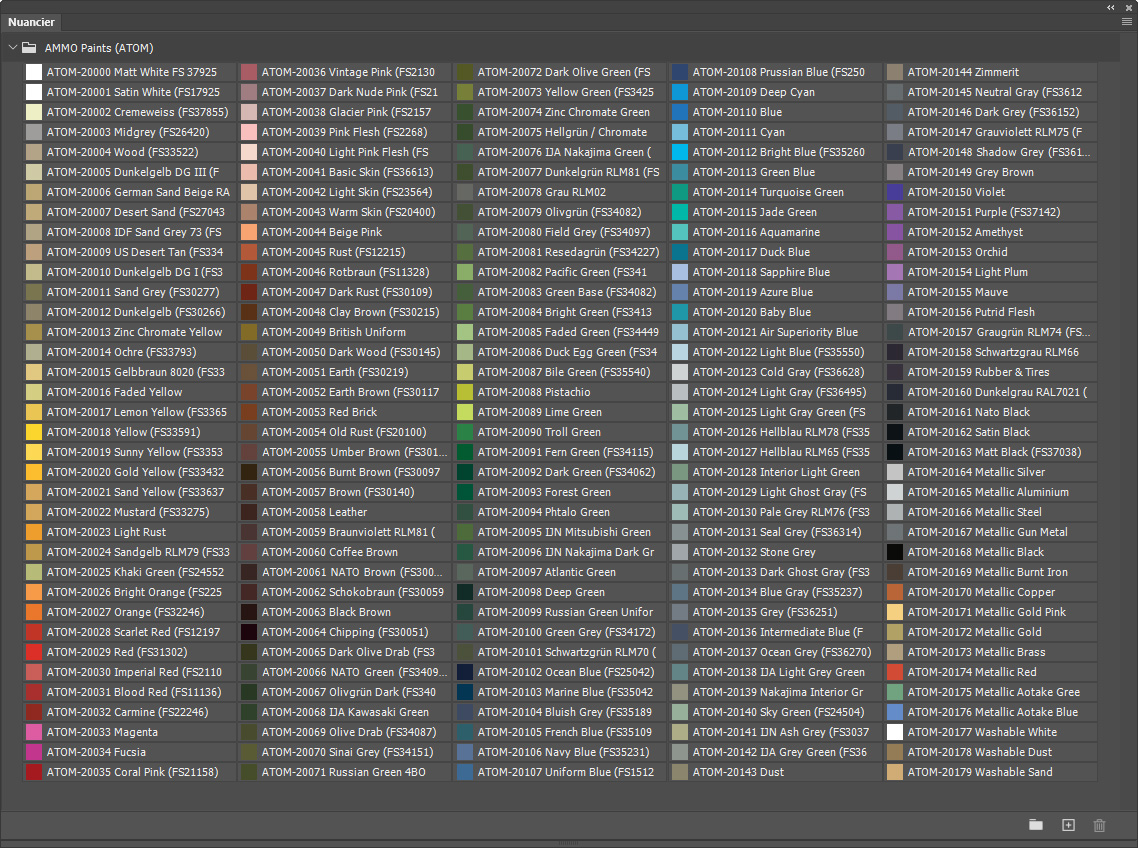
Task: Select ATOM-20115 Jade Green swatch
Action: click(x=680, y=212)
